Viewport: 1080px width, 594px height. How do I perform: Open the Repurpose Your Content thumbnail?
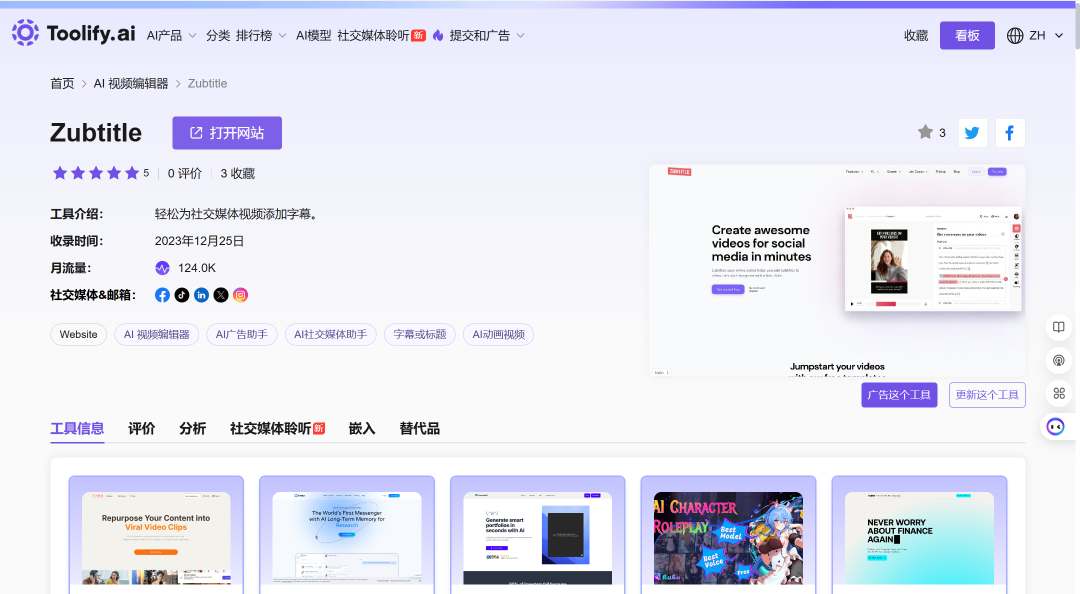pos(156,537)
